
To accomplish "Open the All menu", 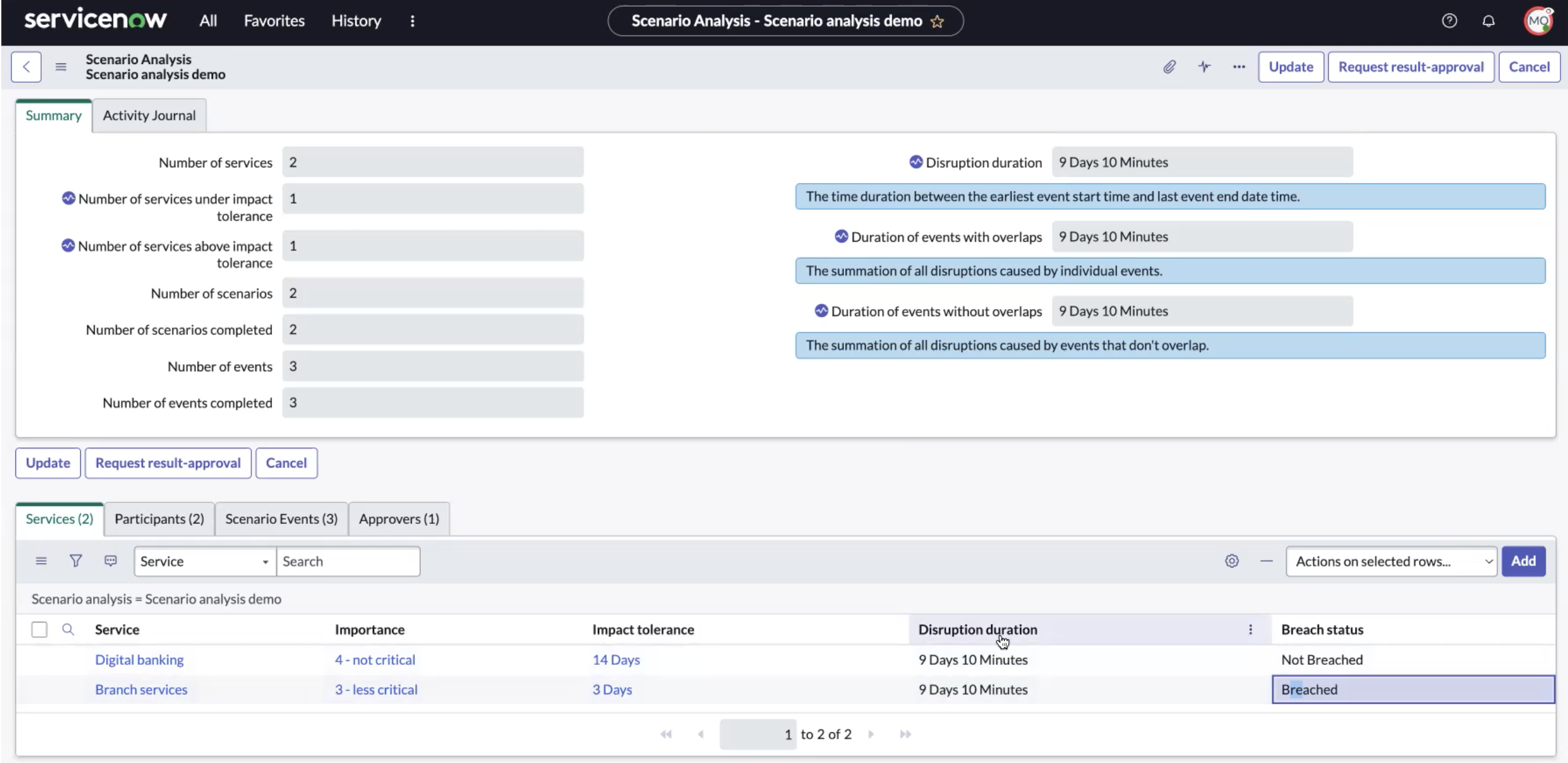I will click(x=208, y=21).
